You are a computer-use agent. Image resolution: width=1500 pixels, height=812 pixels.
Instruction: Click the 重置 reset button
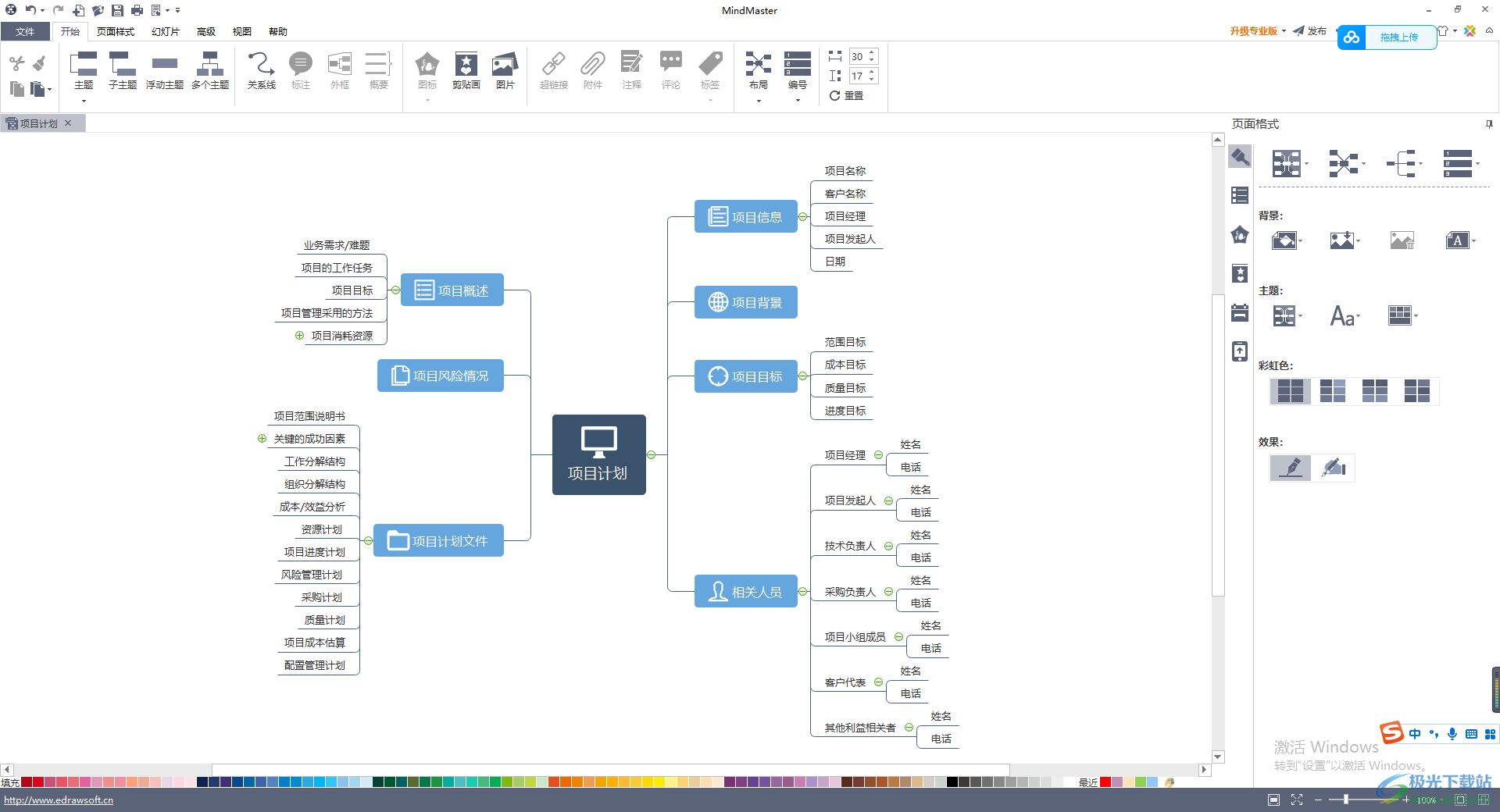click(x=846, y=95)
